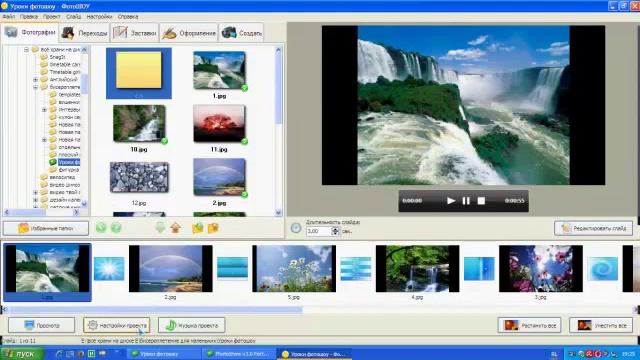
Task: Click the Редактировать слайд button
Action: 593,228
